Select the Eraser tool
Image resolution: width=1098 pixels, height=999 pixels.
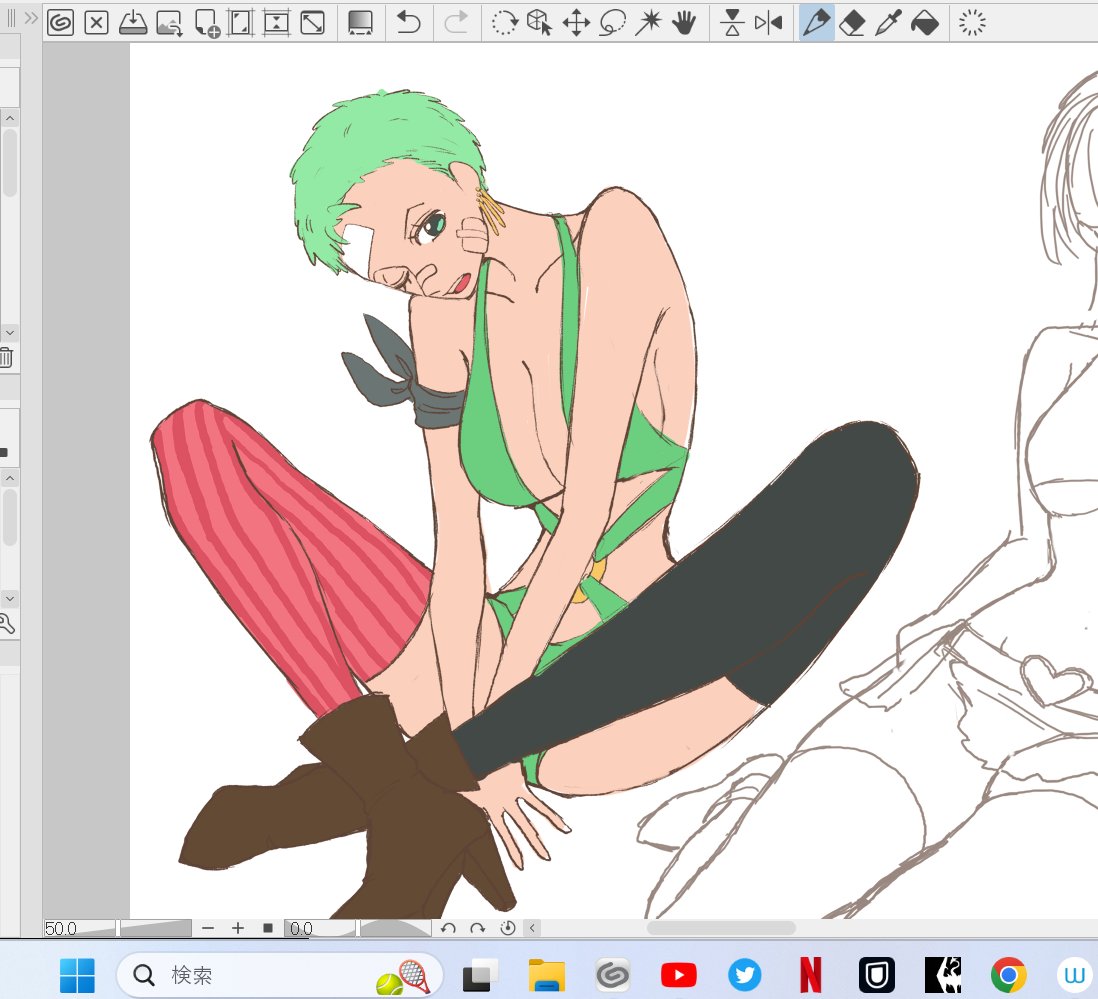click(x=851, y=22)
